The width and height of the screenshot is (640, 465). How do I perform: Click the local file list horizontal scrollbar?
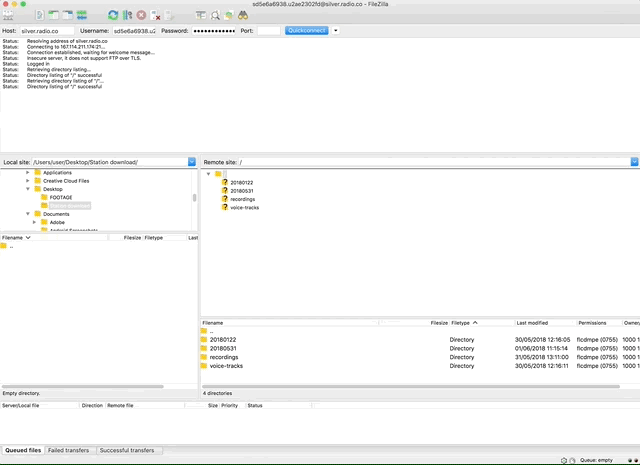pyautogui.click(x=83, y=386)
